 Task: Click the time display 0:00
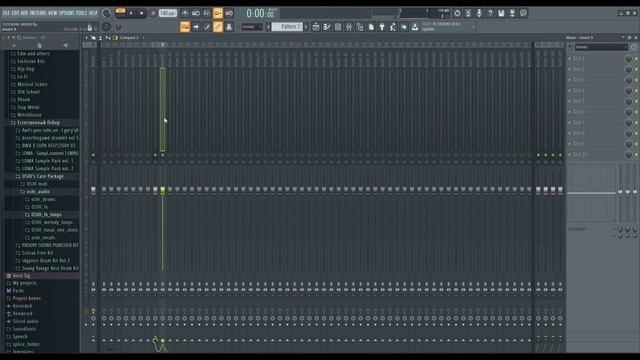[260, 13]
